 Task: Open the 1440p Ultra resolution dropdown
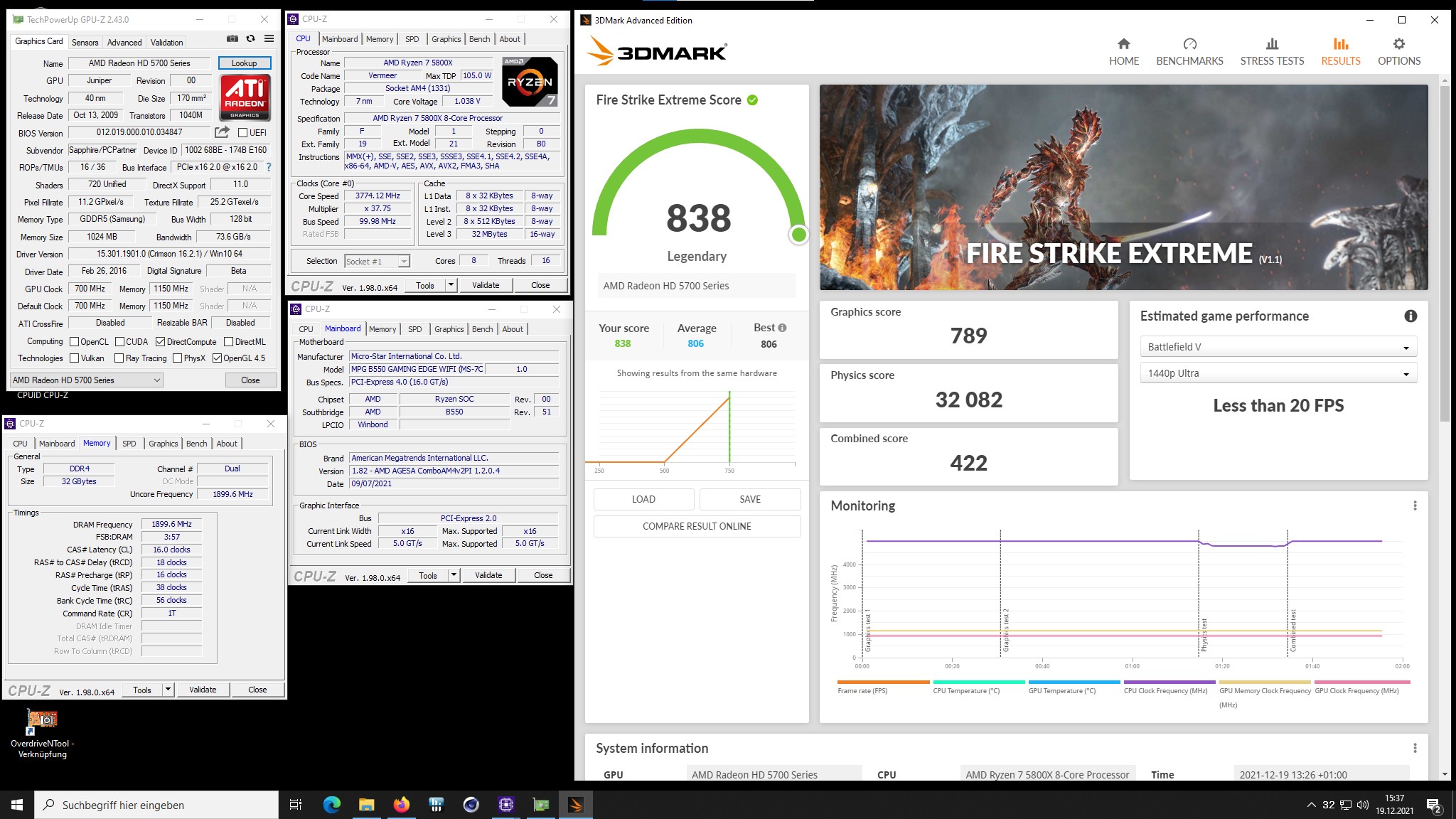(1278, 373)
